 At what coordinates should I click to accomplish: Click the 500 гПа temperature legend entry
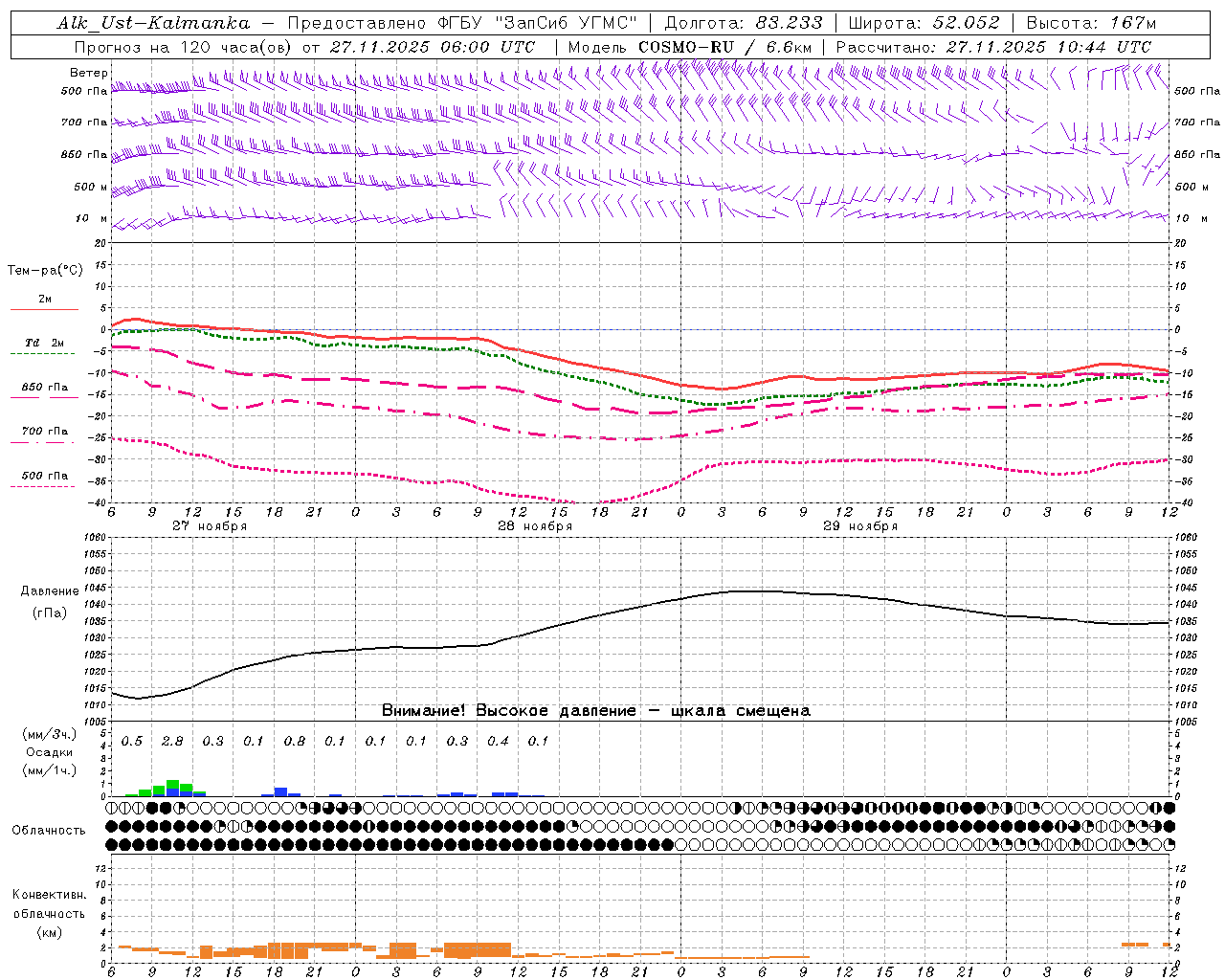[x=45, y=476]
